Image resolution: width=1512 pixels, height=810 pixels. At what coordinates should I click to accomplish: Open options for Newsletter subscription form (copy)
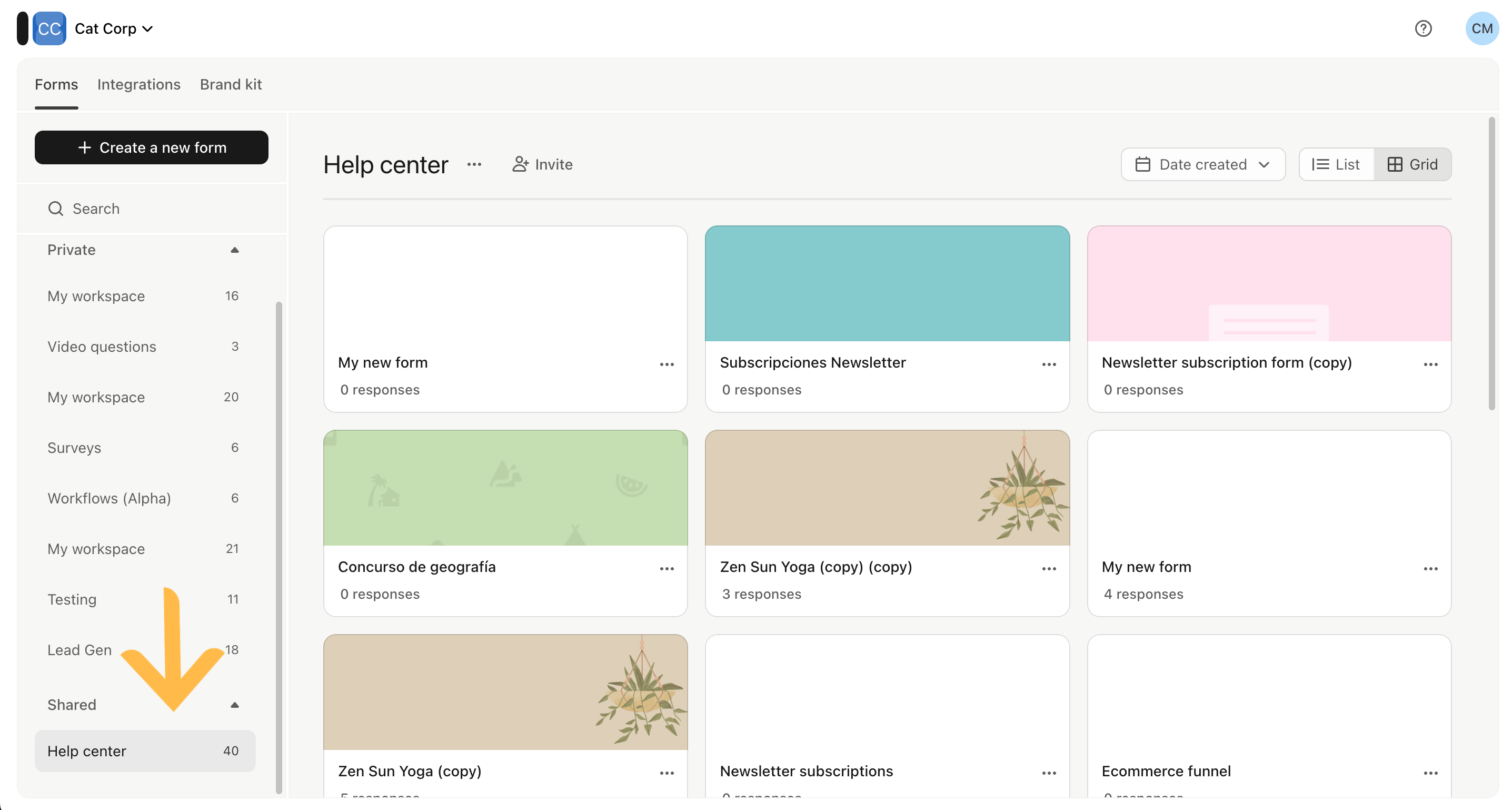(x=1430, y=364)
